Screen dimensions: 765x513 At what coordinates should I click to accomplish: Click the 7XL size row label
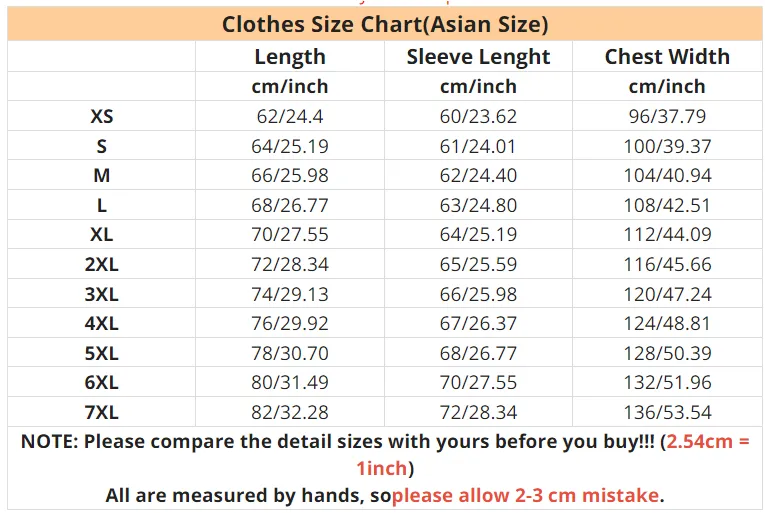point(101,412)
